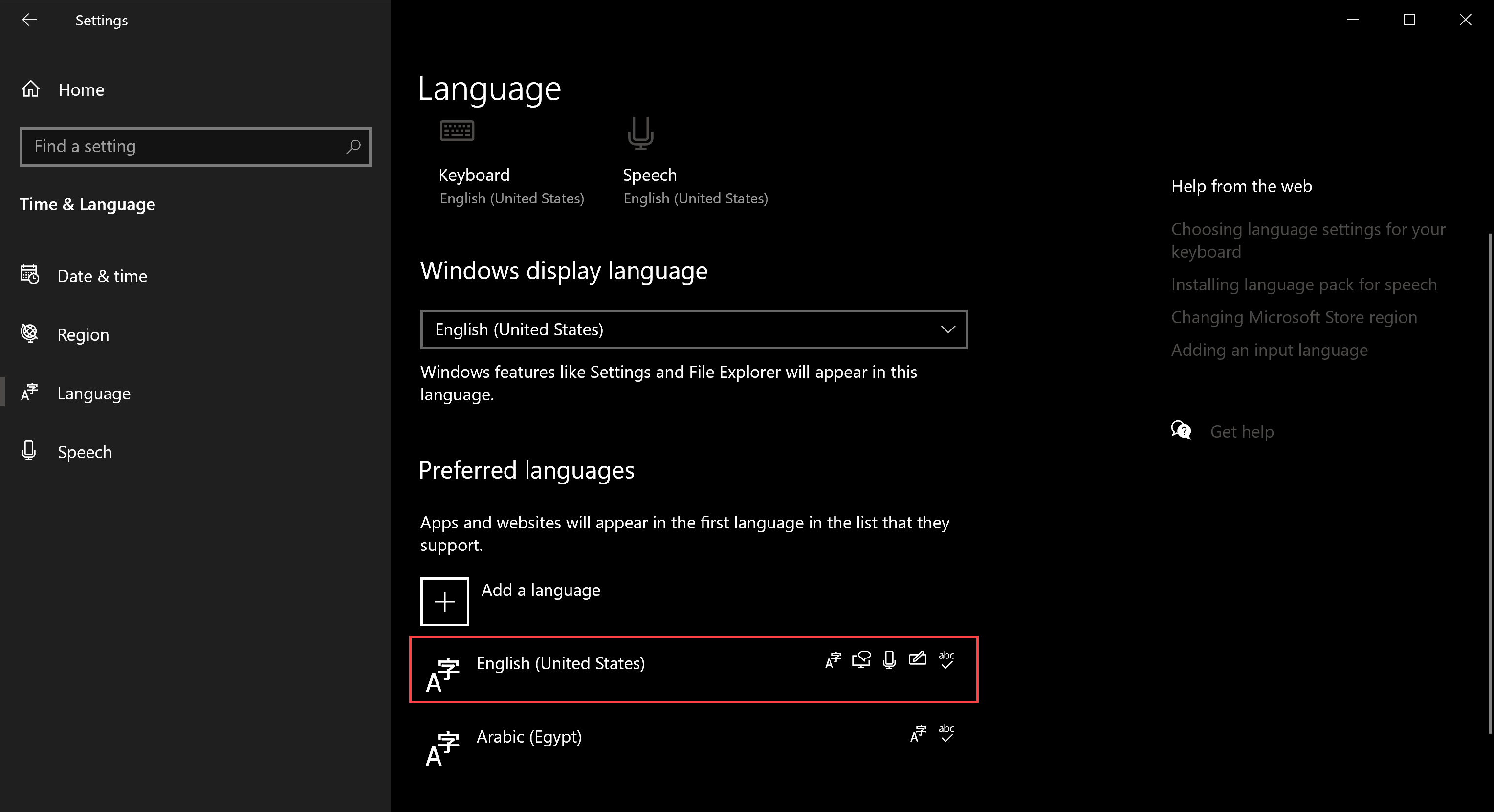Open the Windows display language dropdown
The width and height of the screenshot is (1494, 812).
click(694, 329)
